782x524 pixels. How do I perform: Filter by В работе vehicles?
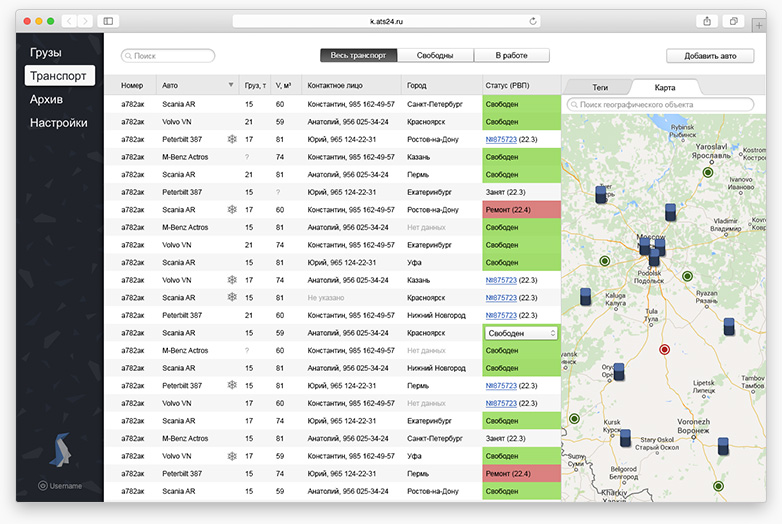coord(512,55)
